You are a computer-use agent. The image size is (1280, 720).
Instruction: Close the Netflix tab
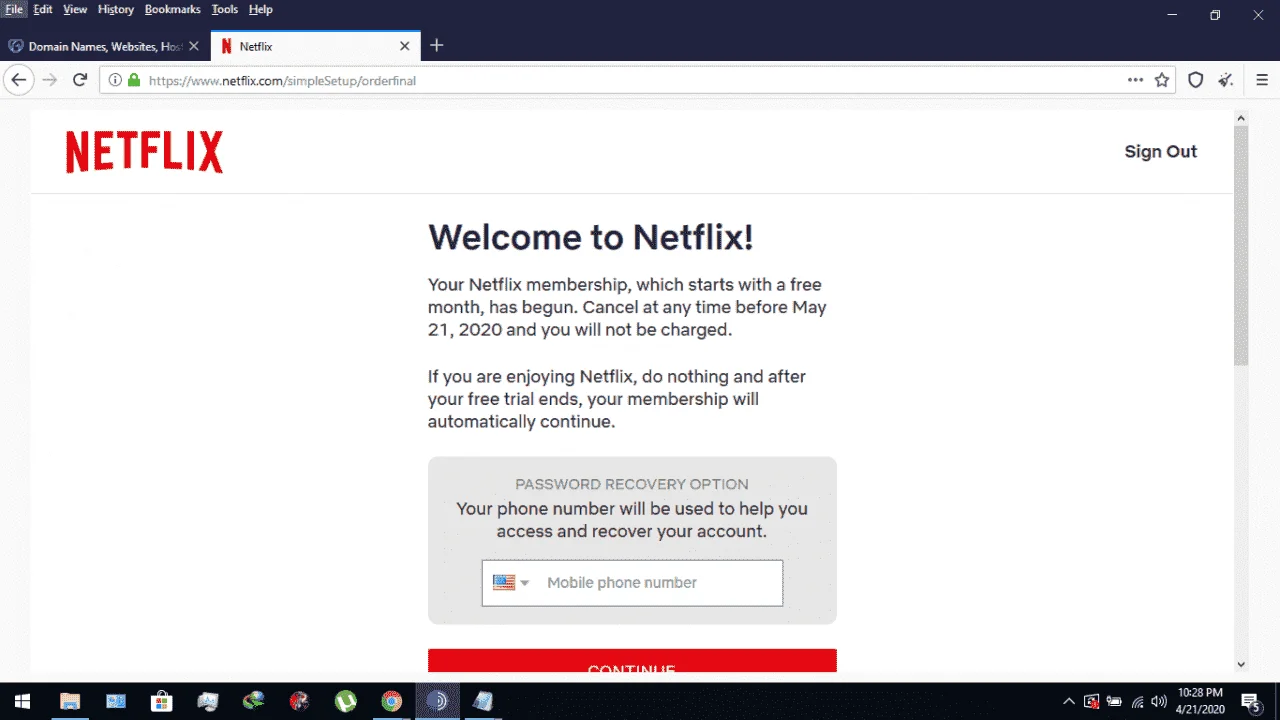[404, 46]
